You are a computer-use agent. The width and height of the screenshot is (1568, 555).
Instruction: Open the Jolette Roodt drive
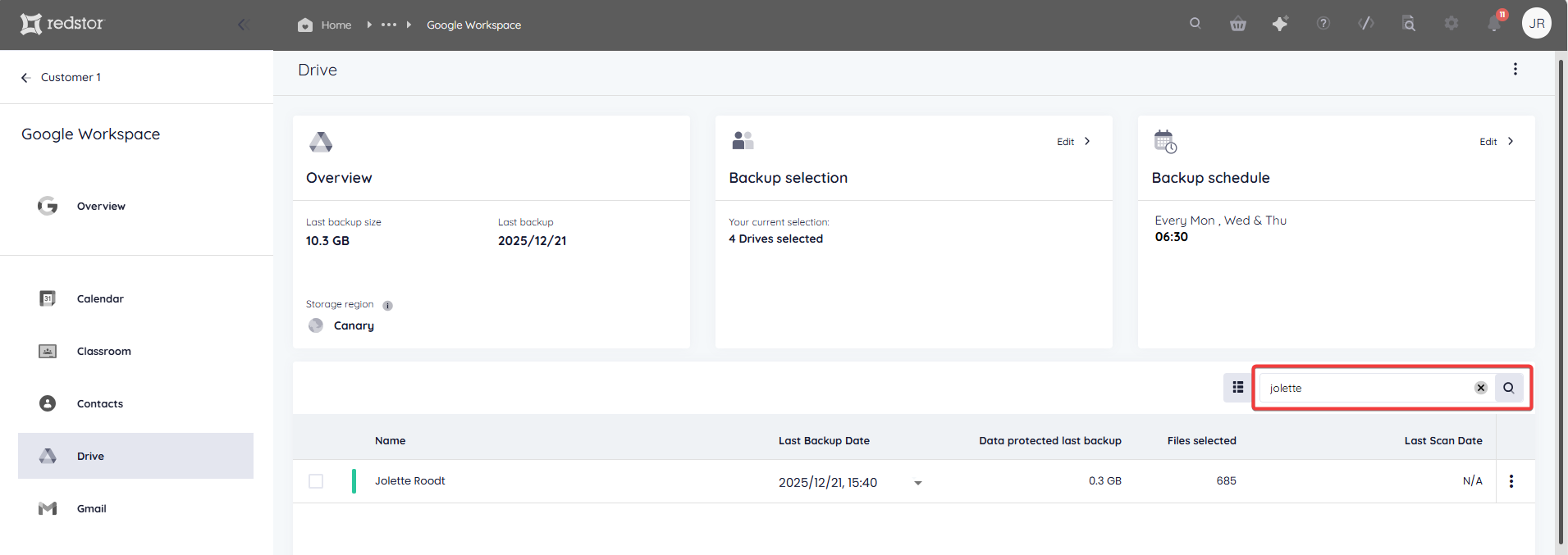(x=409, y=481)
